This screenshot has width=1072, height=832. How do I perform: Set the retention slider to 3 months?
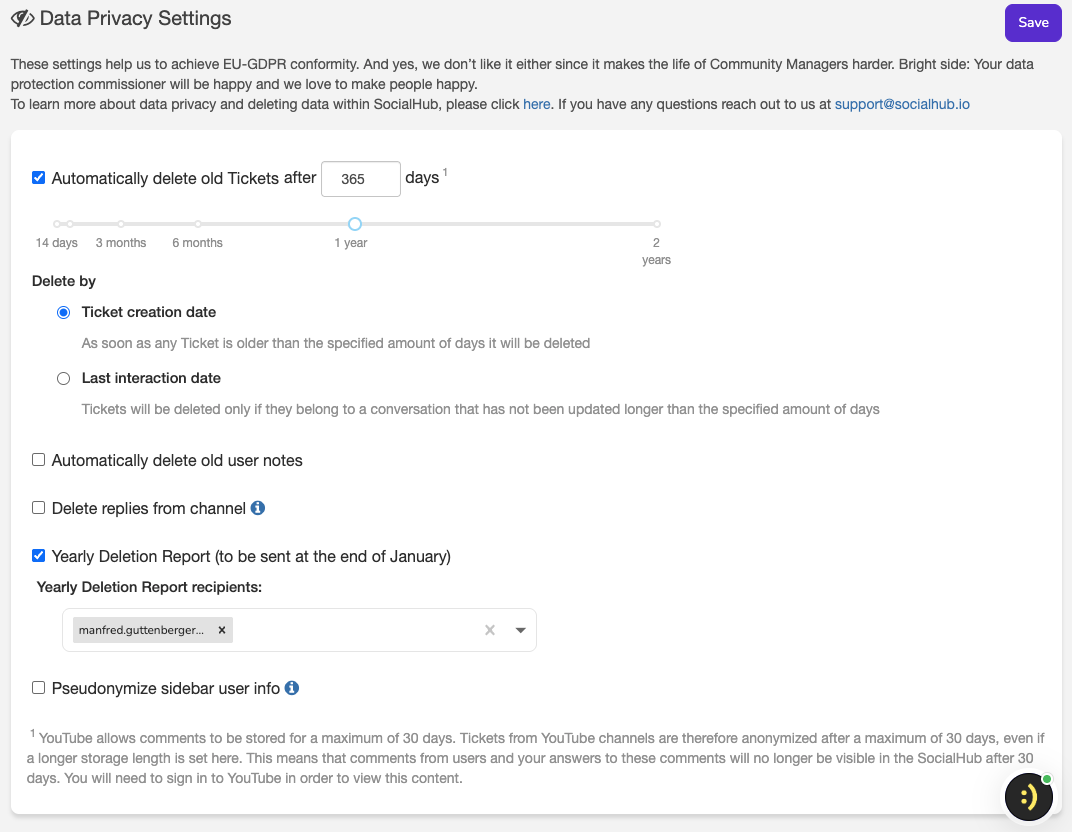click(x=121, y=224)
